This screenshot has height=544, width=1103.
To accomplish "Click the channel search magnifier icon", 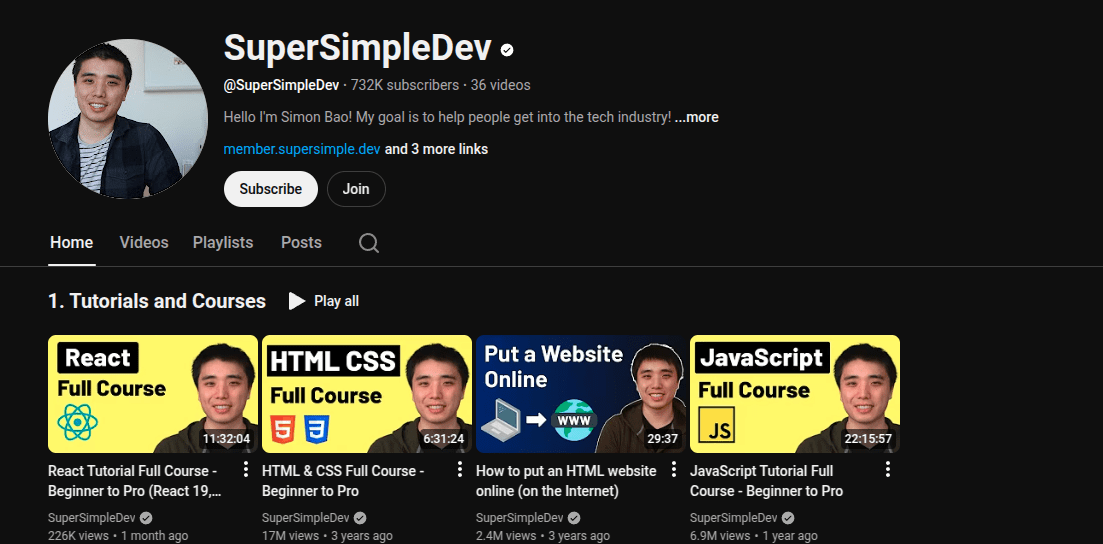I will (x=369, y=243).
